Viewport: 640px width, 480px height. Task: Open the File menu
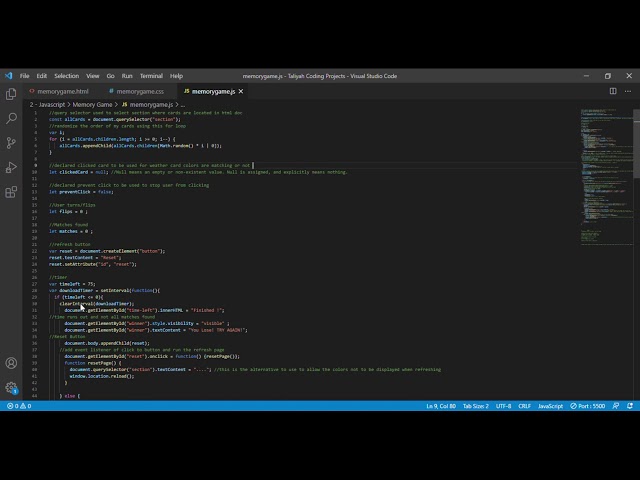(x=24, y=76)
